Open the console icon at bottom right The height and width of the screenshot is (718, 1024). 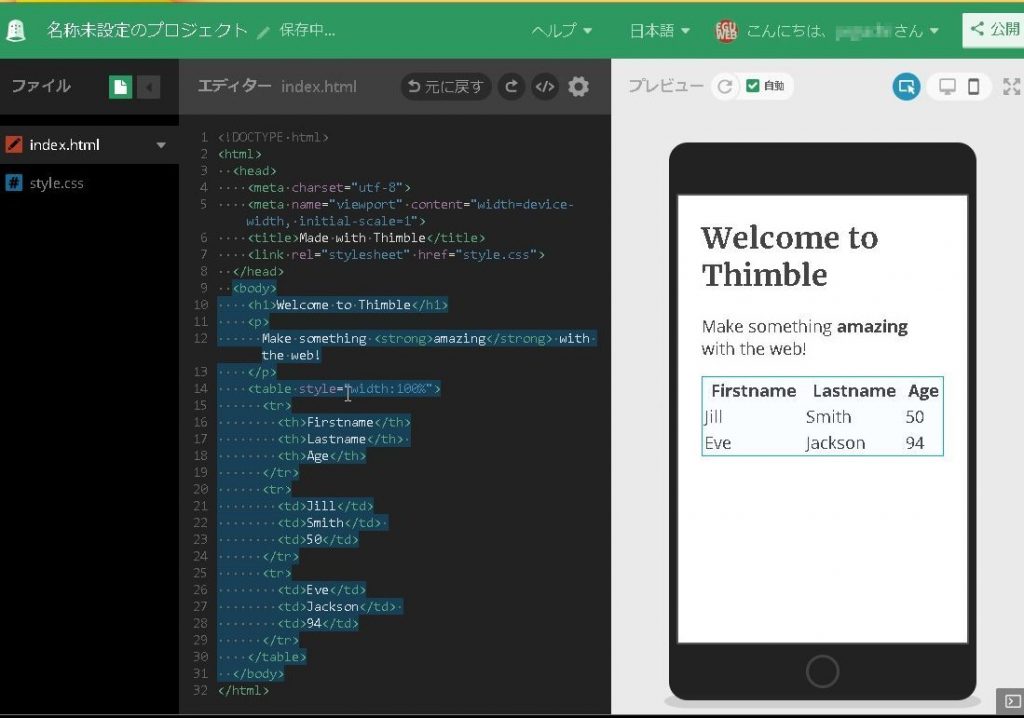[x=1011, y=700]
